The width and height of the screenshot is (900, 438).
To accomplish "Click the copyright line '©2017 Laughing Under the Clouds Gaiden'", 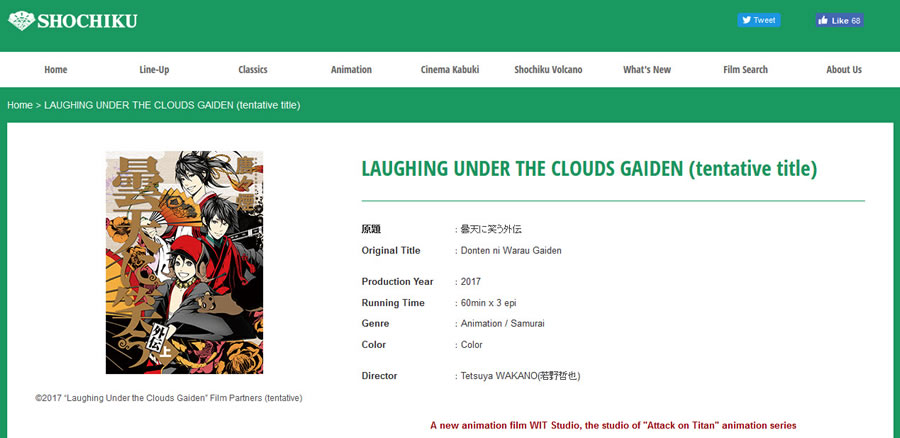I will coord(169,397).
